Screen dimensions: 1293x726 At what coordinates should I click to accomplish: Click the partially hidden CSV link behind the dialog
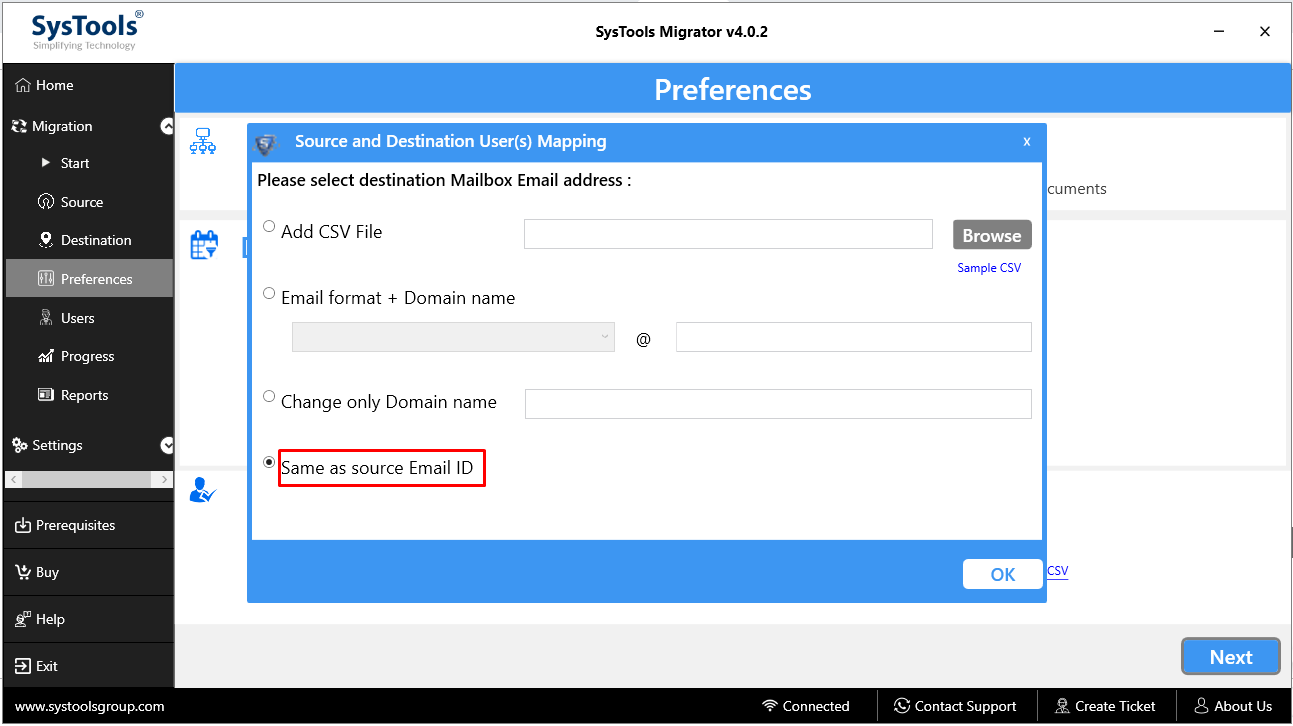coord(1058,572)
